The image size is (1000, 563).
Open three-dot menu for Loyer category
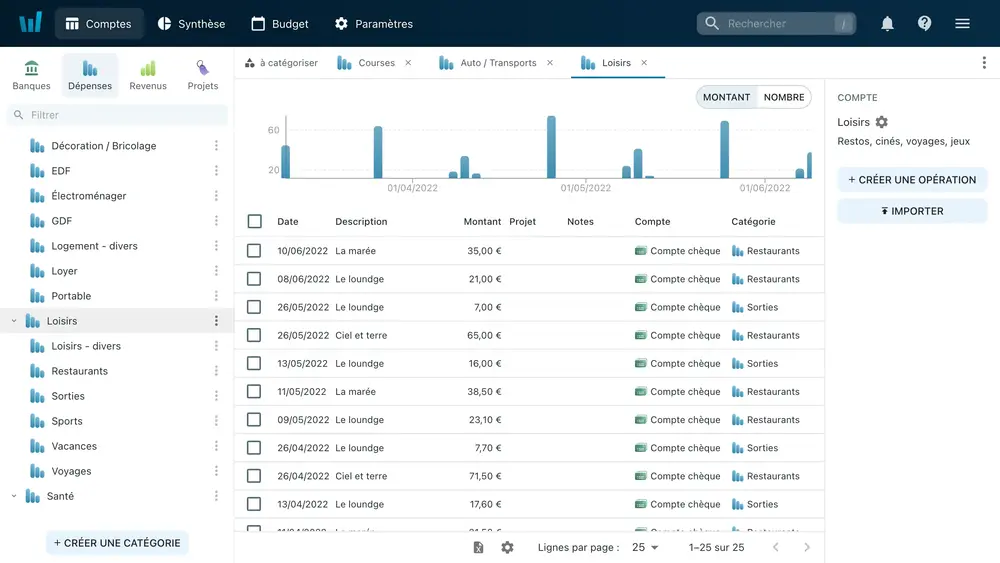216,271
